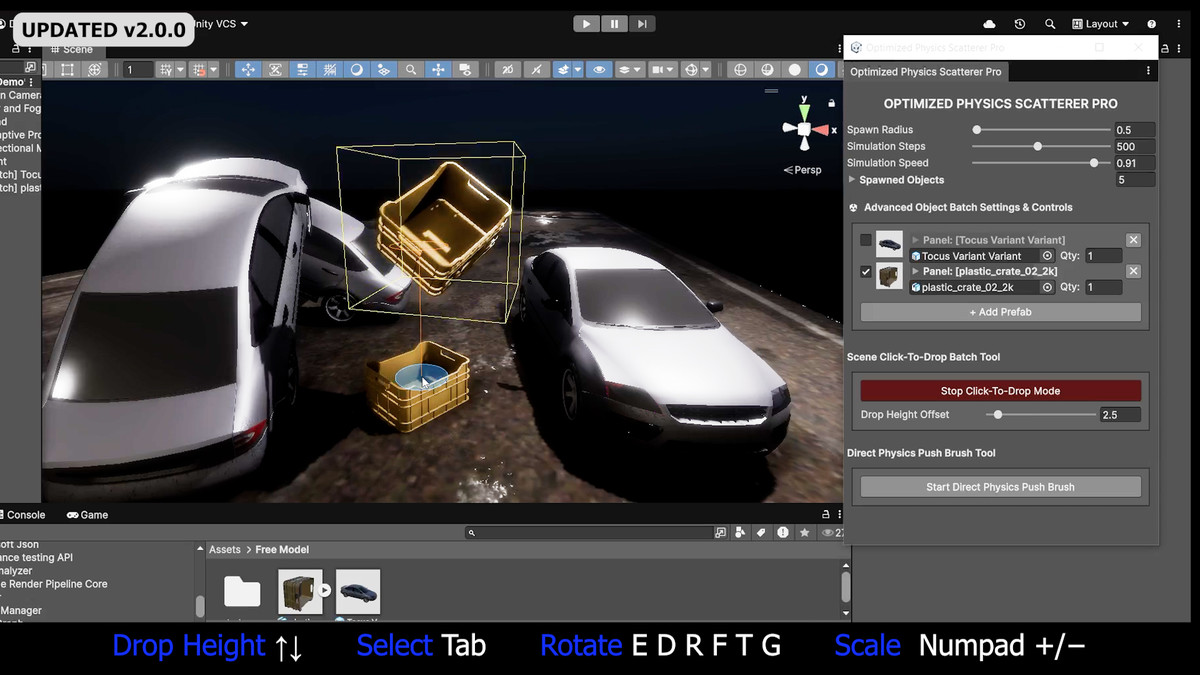Click the Step frame button
The width and height of the screenshot is (1200, 675).
point(642,24)
